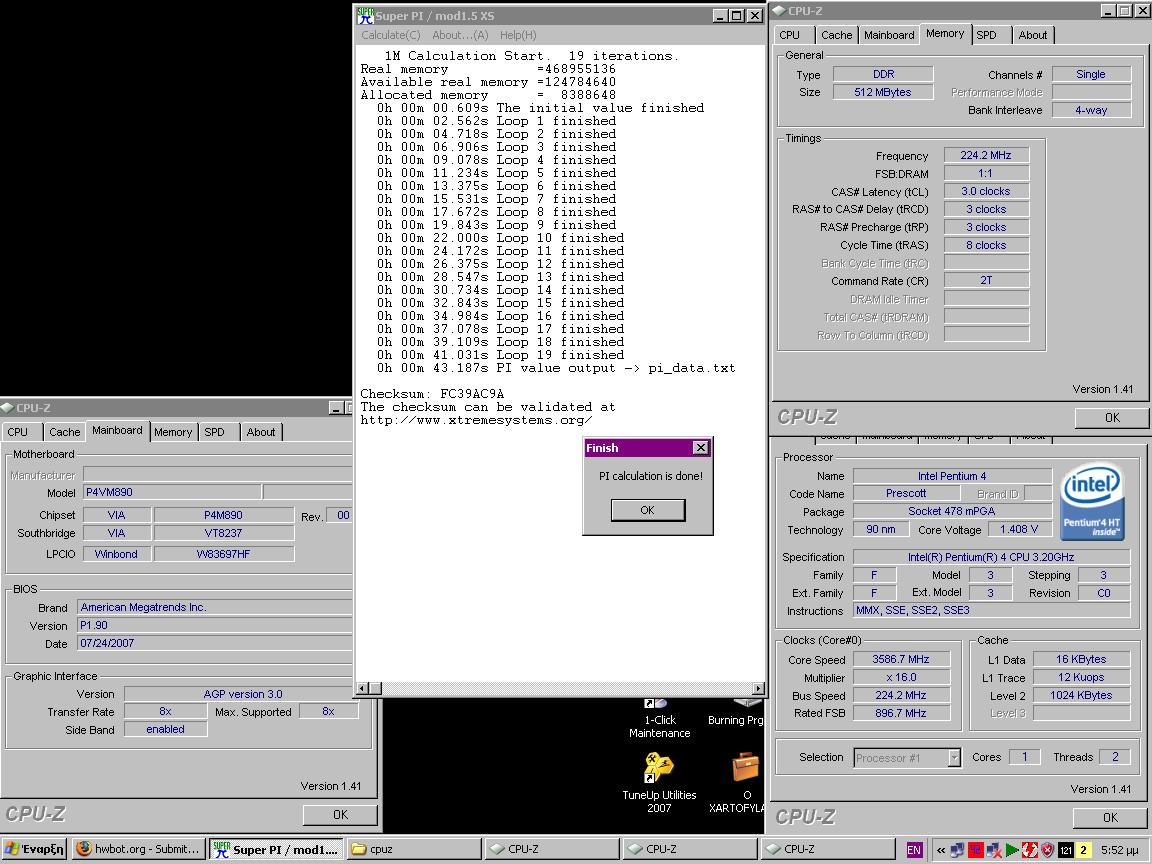This screenshot has height=864, width=1152.
Task: Open About...(A) menu in Super PI
Action: [460, 35]
